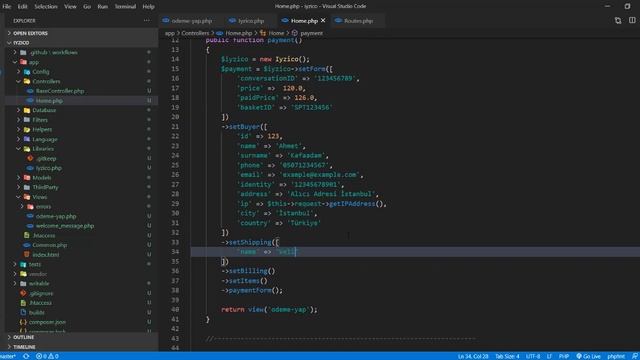Click the phpfmt status bar item
The height and width of the screenshot is (360, 640).
click(616, 356)
